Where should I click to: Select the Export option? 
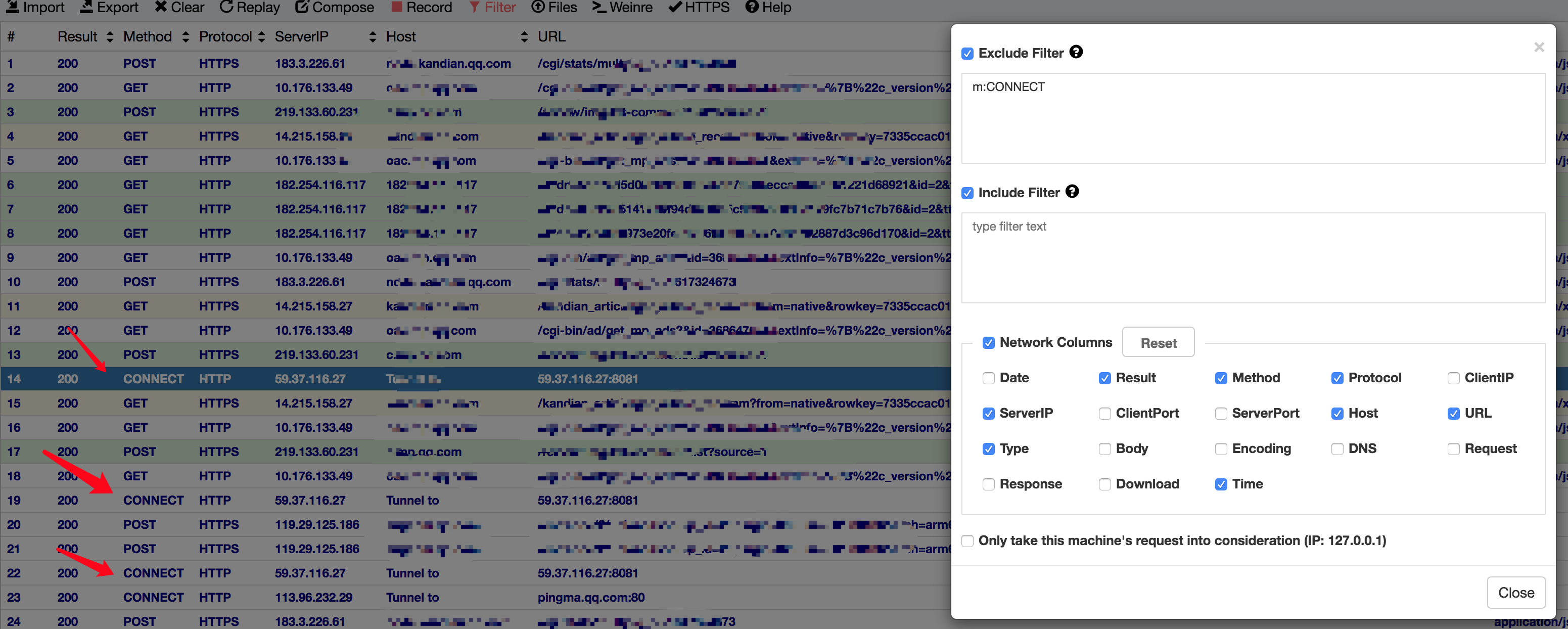coord(109,7)
